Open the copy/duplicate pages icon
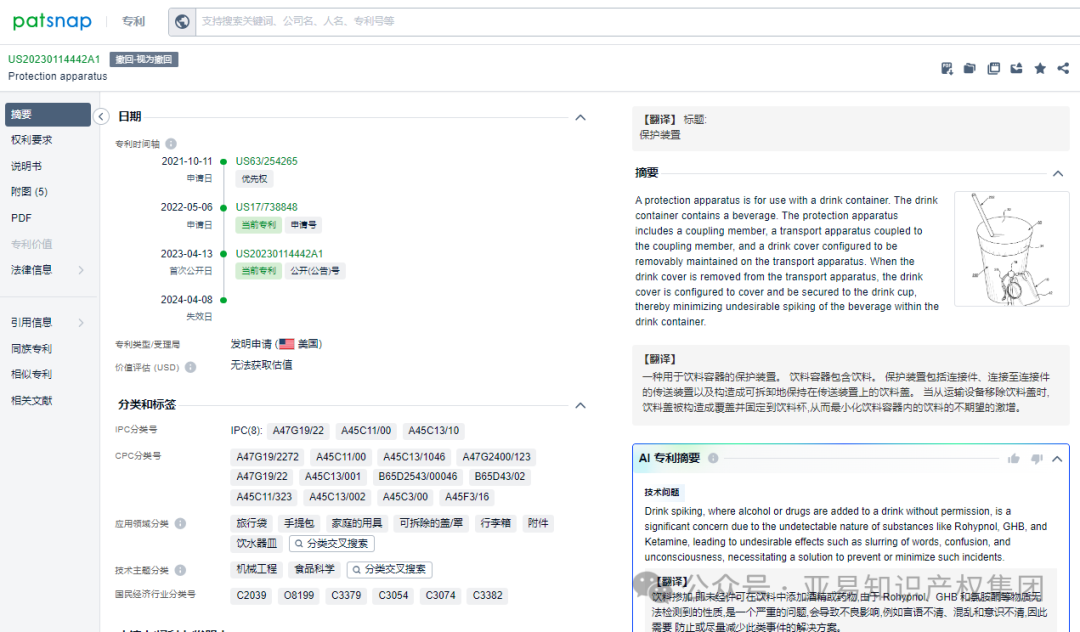The image size is (1080, 632). pos(993,68)
